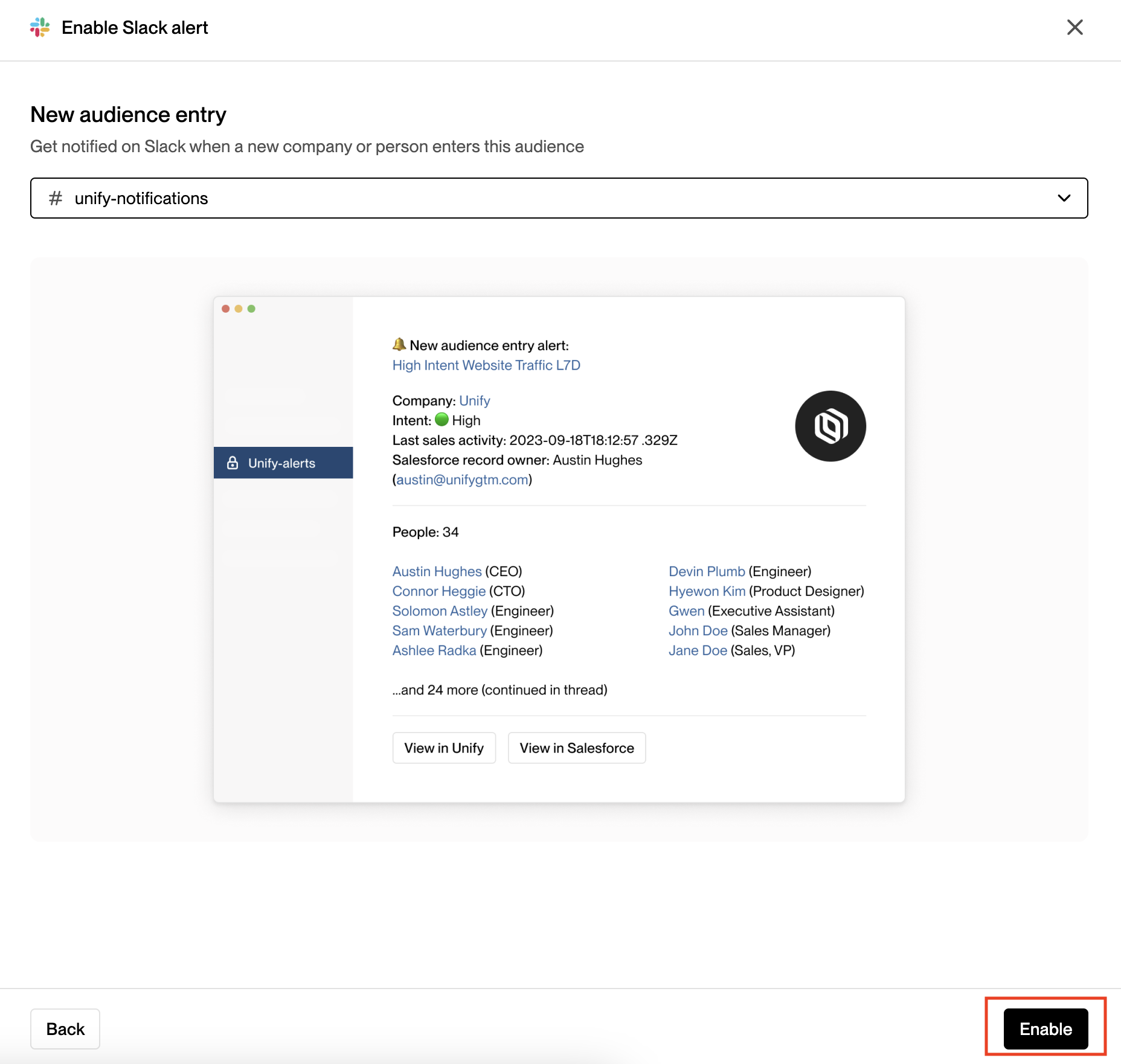Viewport: 1121px width, 1064px height.
Task: Click the Enable button
Action: coord(1046,1029)
